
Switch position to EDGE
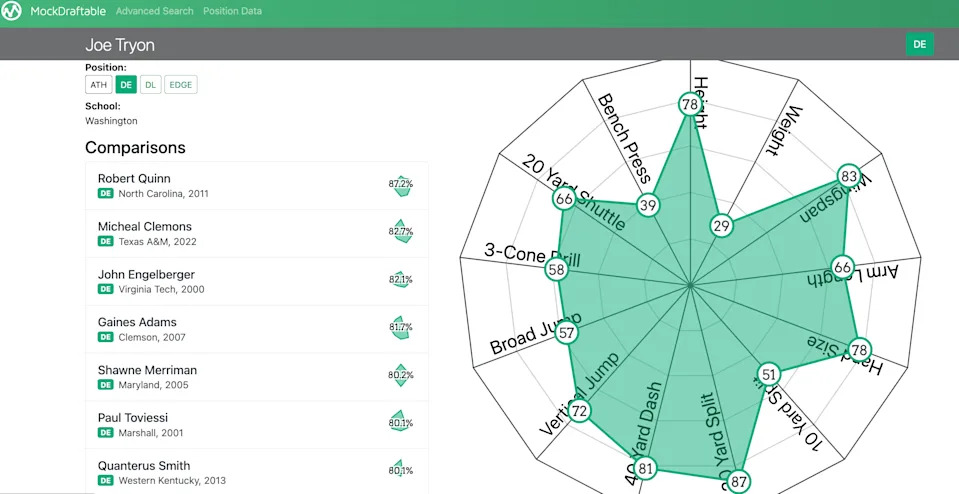point(181,85)
